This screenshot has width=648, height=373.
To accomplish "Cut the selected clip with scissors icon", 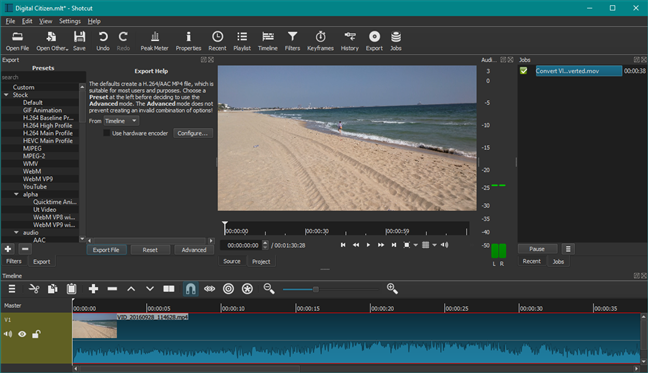I will pos(34,289).
